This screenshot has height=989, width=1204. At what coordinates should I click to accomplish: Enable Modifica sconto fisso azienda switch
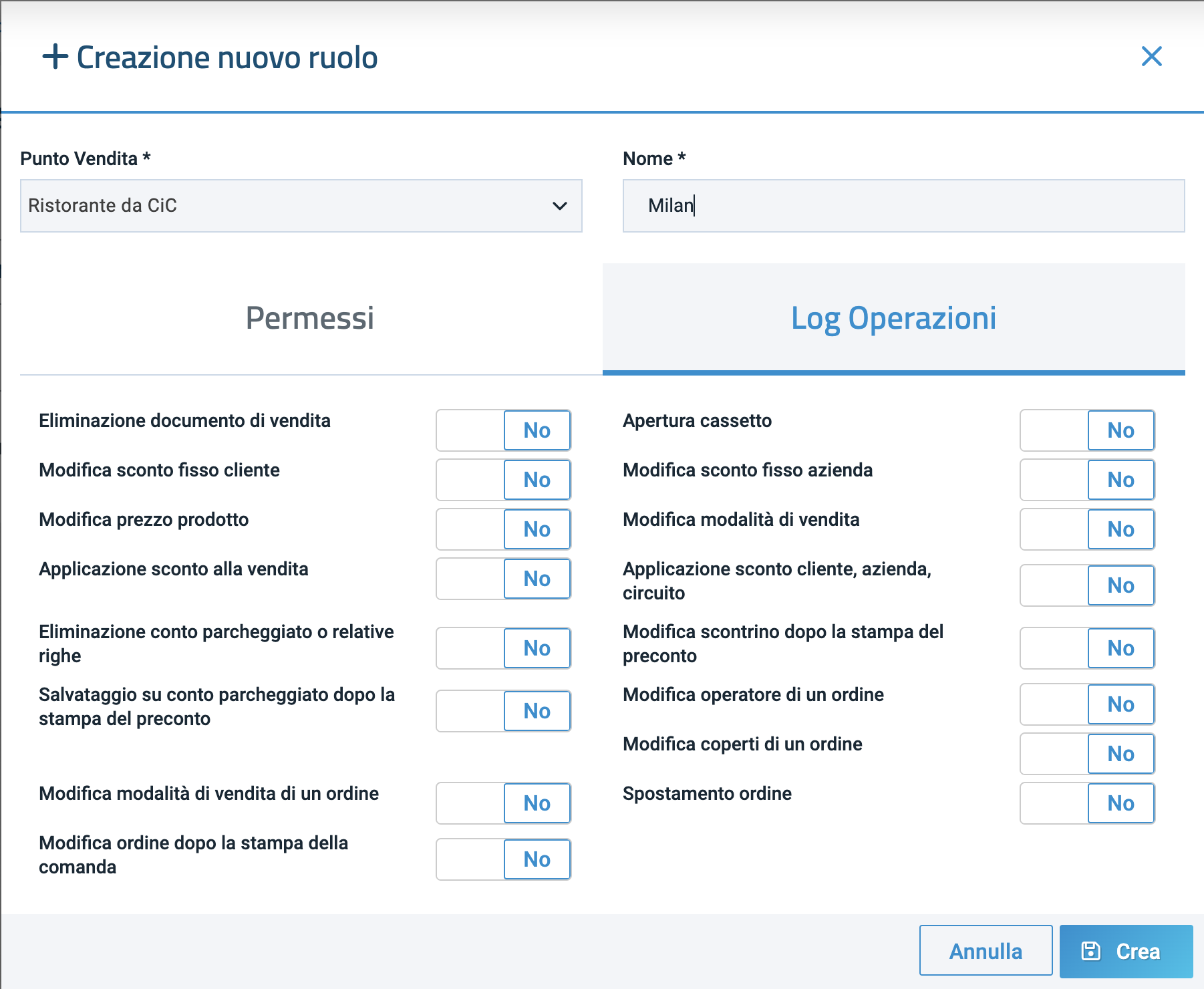tap(1087, 480)
